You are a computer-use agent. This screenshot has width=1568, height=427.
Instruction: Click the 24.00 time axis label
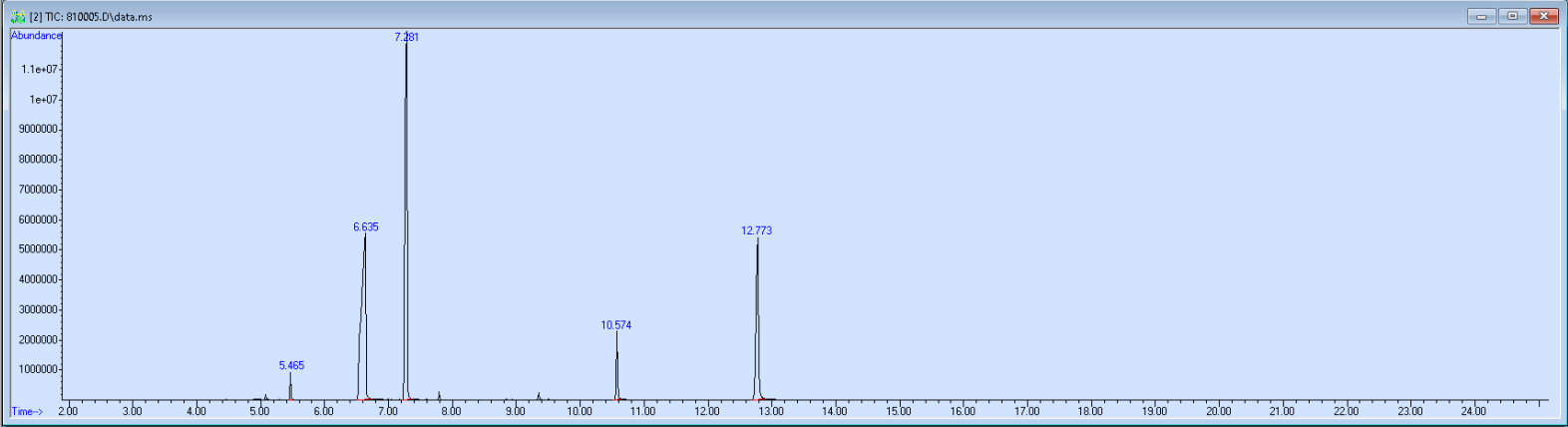click(1473, 411)
